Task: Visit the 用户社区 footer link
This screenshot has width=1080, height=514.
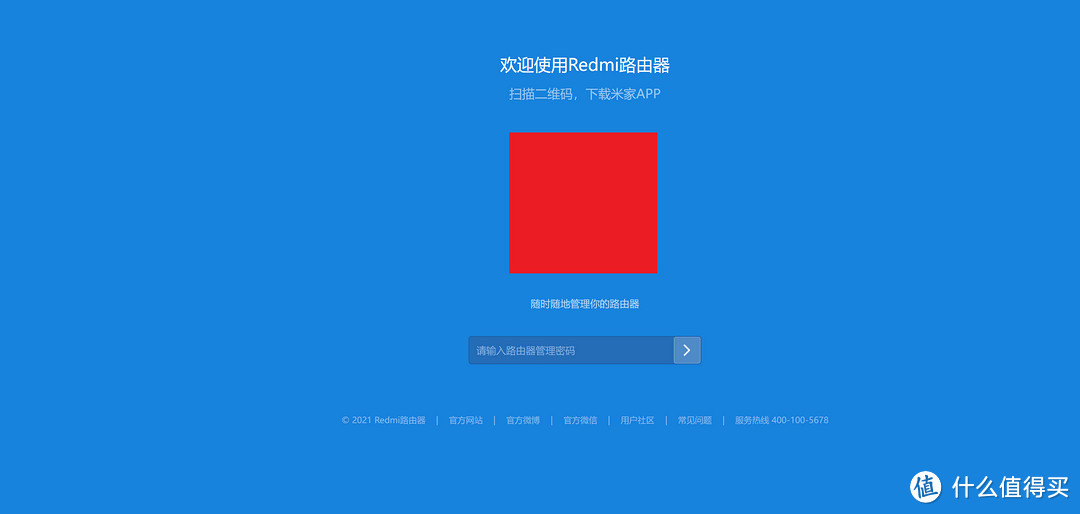Action: pyautogui.click(x=637, y=420)
